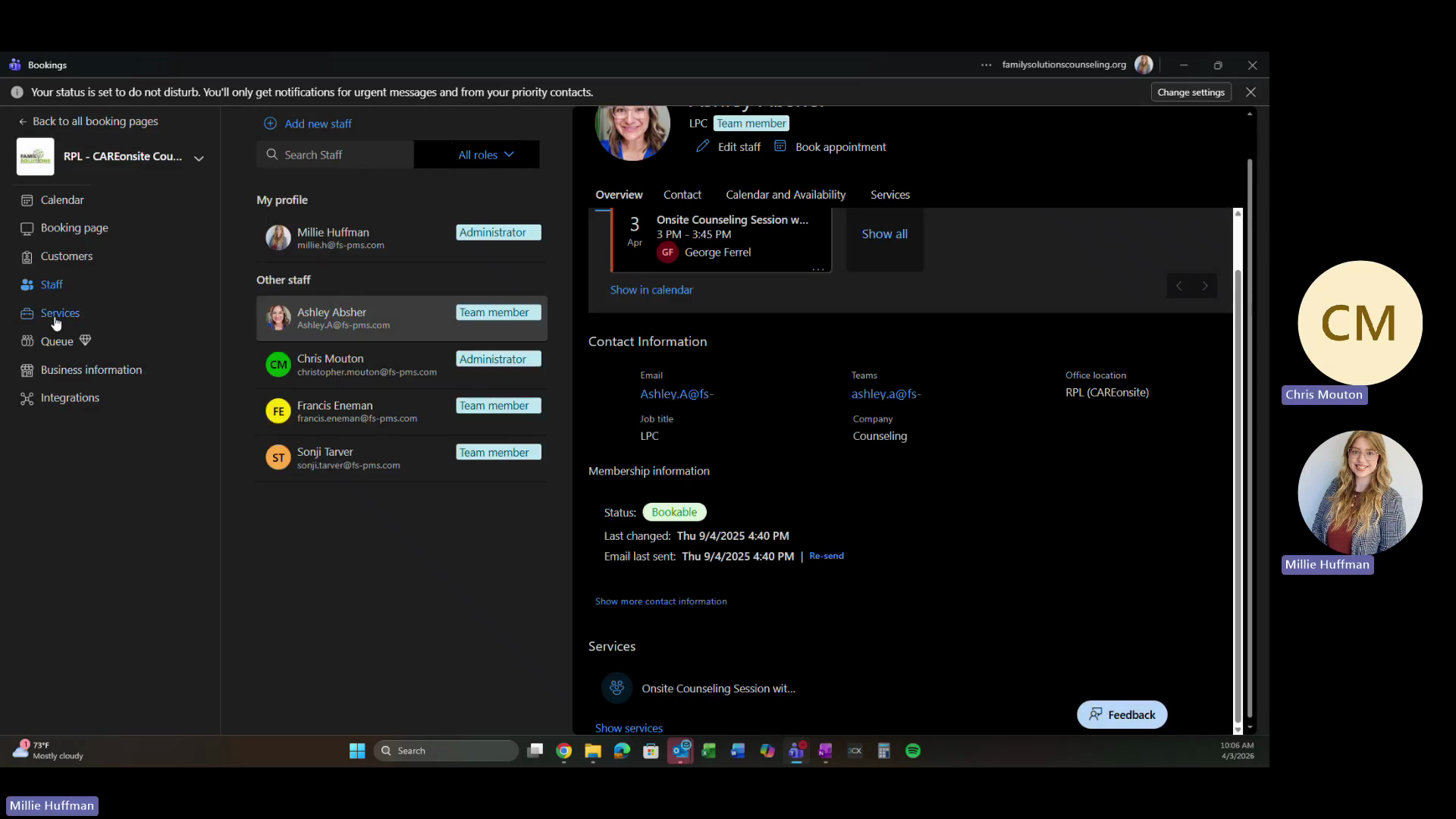Go to next appointments with right arrow

point(1205,286)
